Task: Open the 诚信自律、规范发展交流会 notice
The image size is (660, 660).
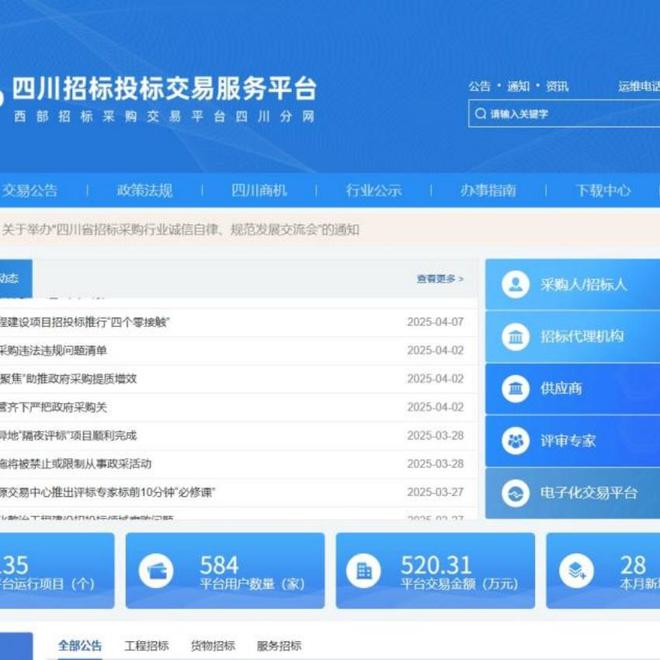Action: click(181, 230)
